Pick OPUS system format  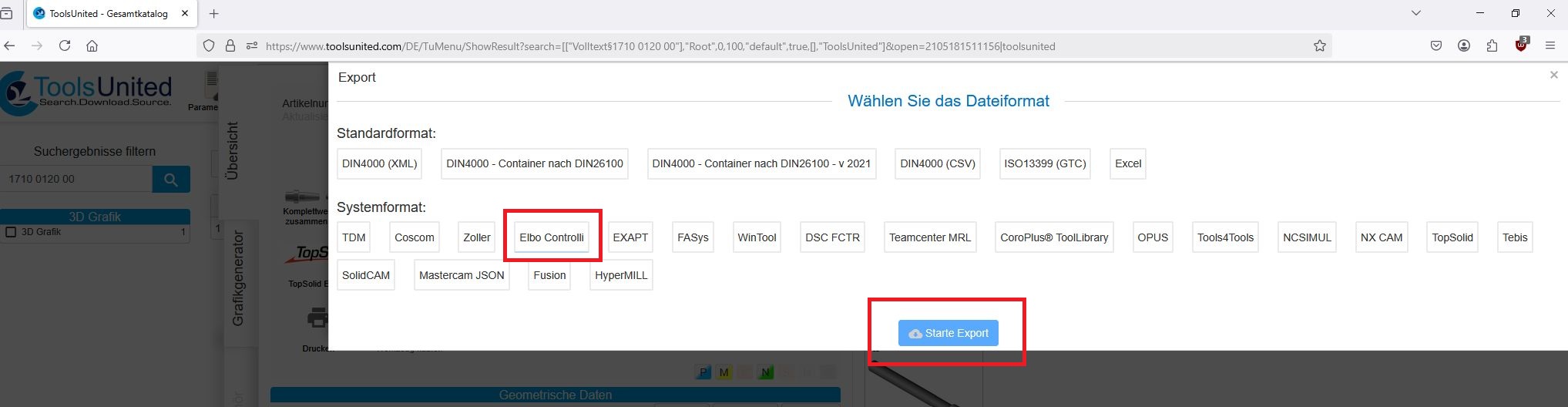(x=1153, y=237)
